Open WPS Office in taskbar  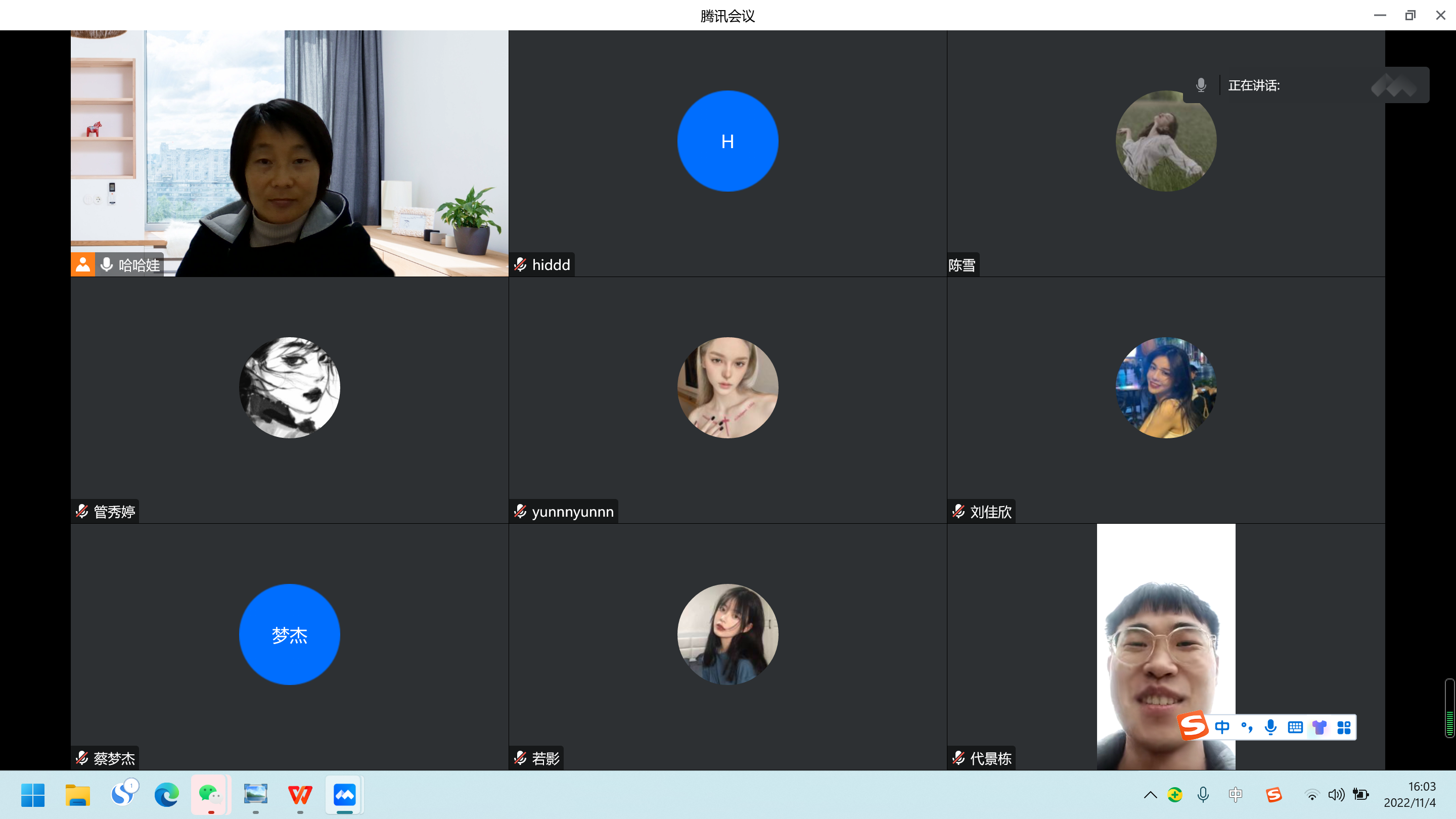point(300,795)
